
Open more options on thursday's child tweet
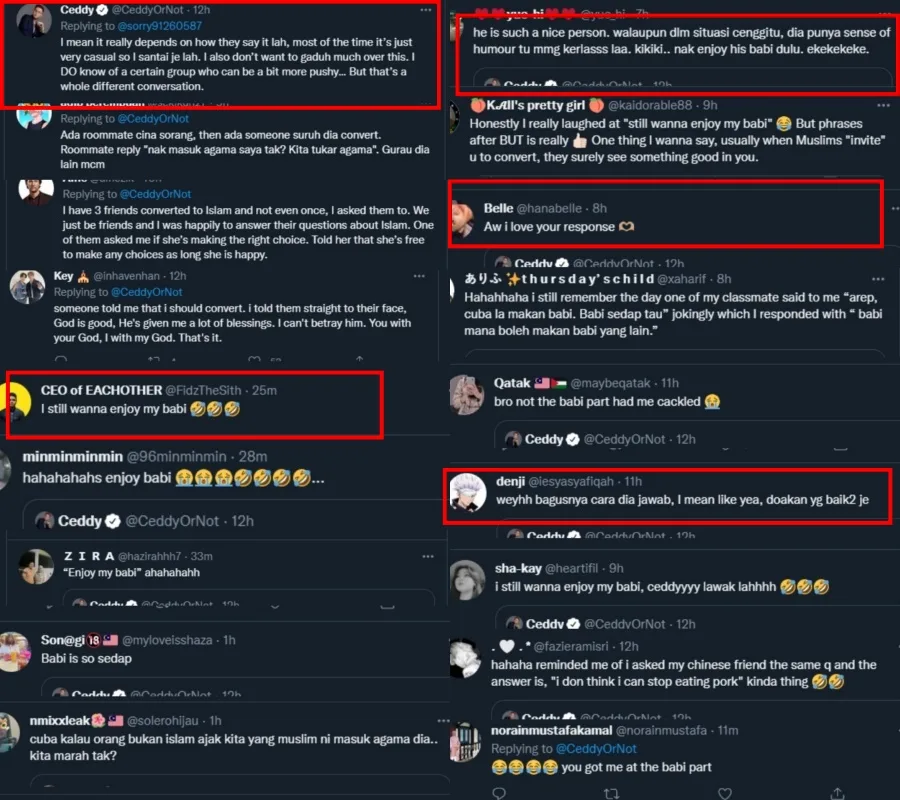[x=878, y=279]
